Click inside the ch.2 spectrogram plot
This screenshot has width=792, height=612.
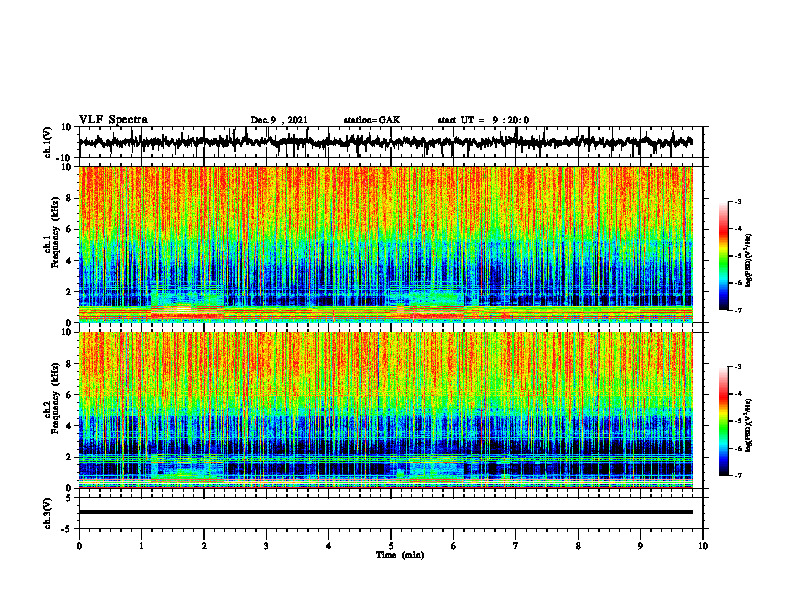385,410
